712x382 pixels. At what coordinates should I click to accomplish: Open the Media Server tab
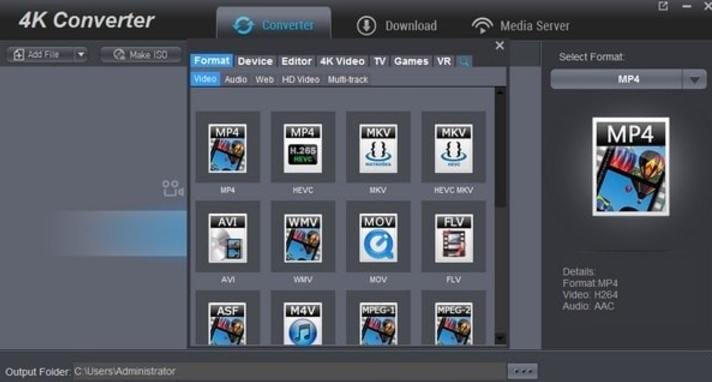click(520, 26)
